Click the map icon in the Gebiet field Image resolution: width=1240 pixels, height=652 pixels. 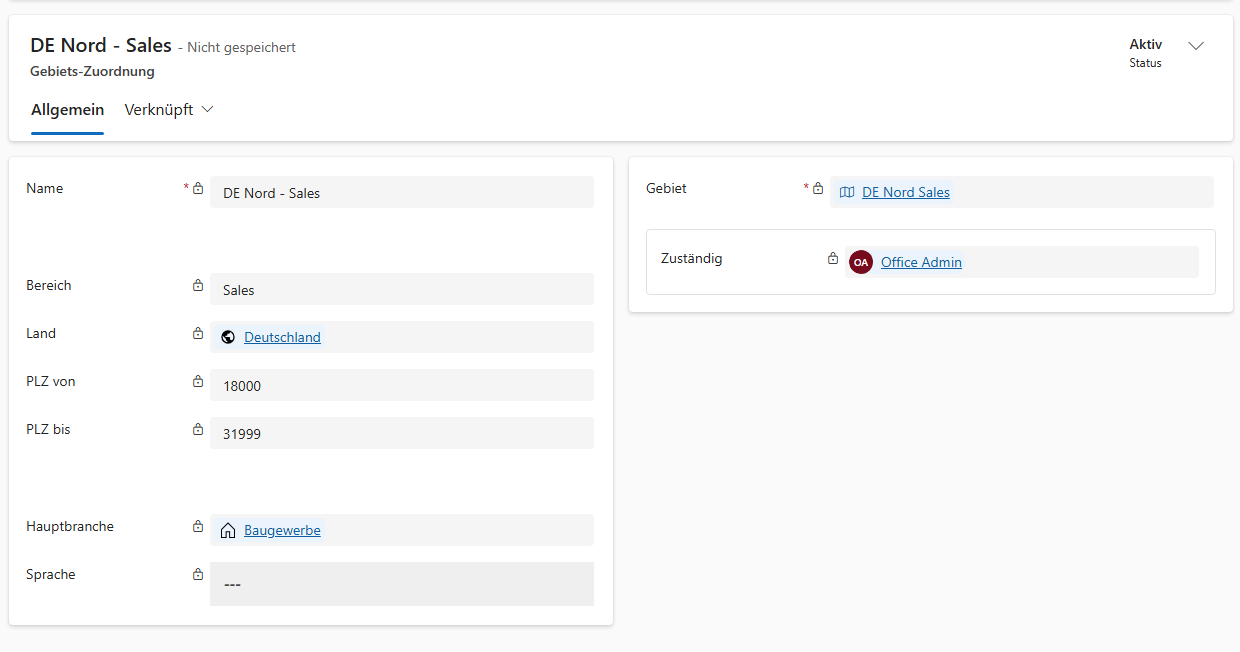point(847,193)
